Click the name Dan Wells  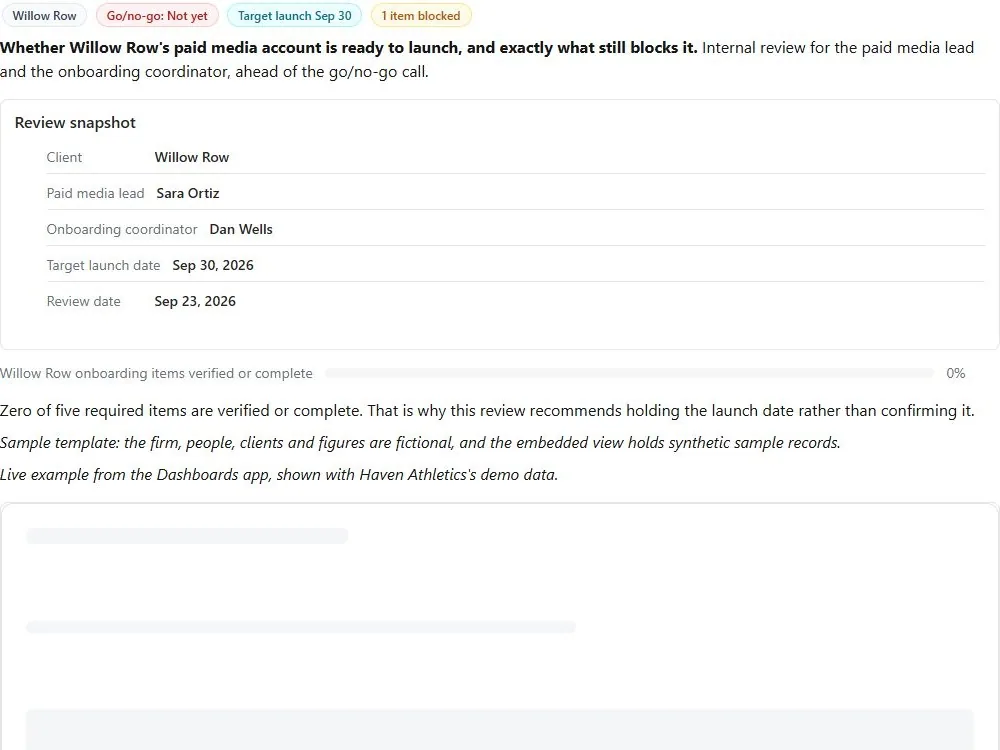tap(241, 230)
